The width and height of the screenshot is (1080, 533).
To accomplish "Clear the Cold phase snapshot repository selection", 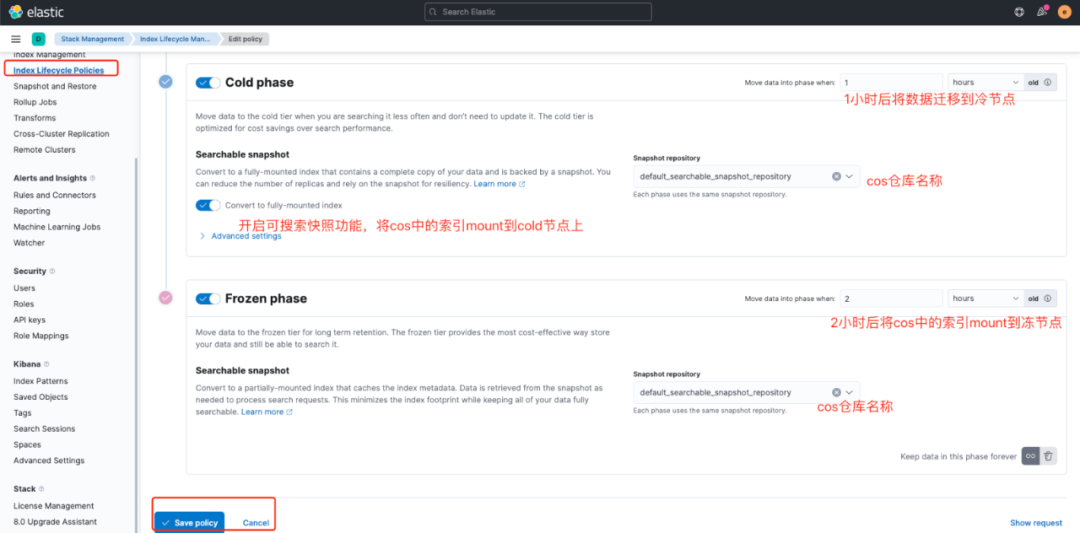I will click(x=836, y=176).
